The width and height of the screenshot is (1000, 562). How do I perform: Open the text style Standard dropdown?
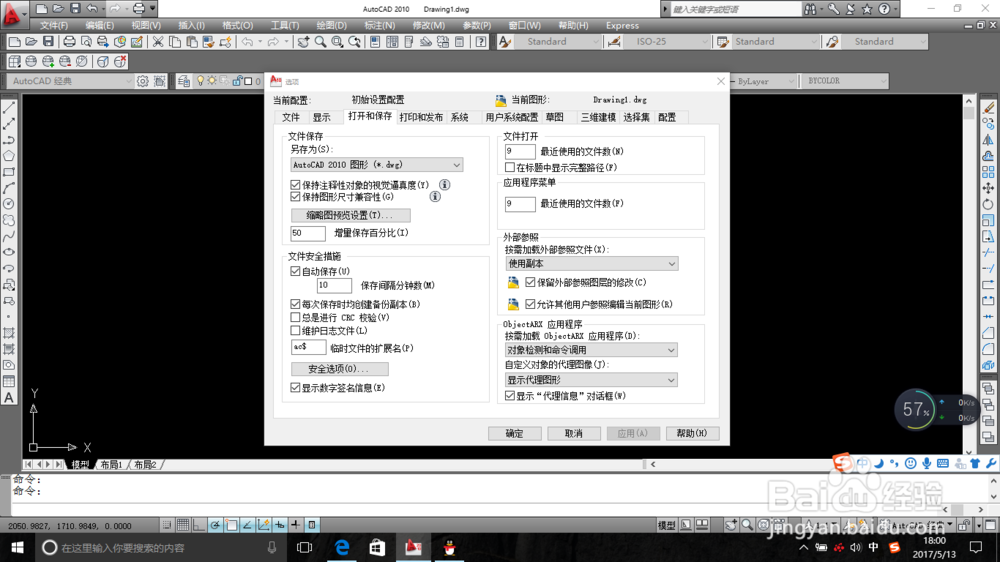pos(558,41)
